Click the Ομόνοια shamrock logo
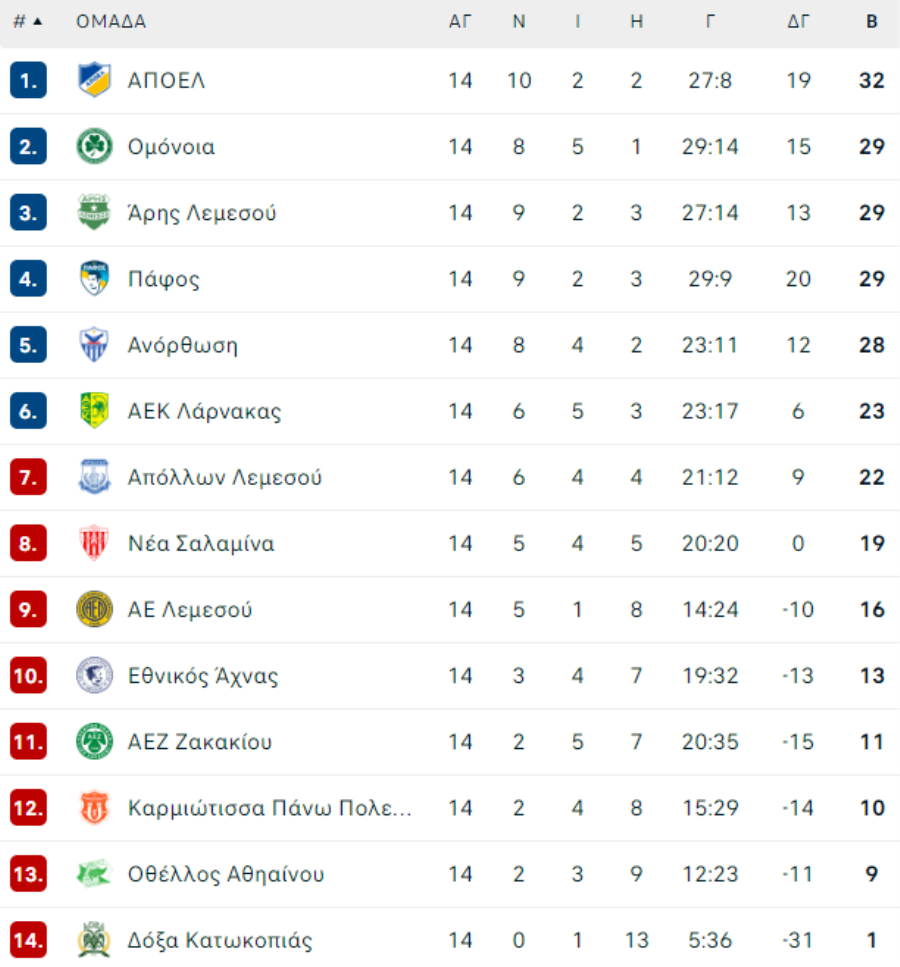Screen dimensions: 900x967 [94, 146]
